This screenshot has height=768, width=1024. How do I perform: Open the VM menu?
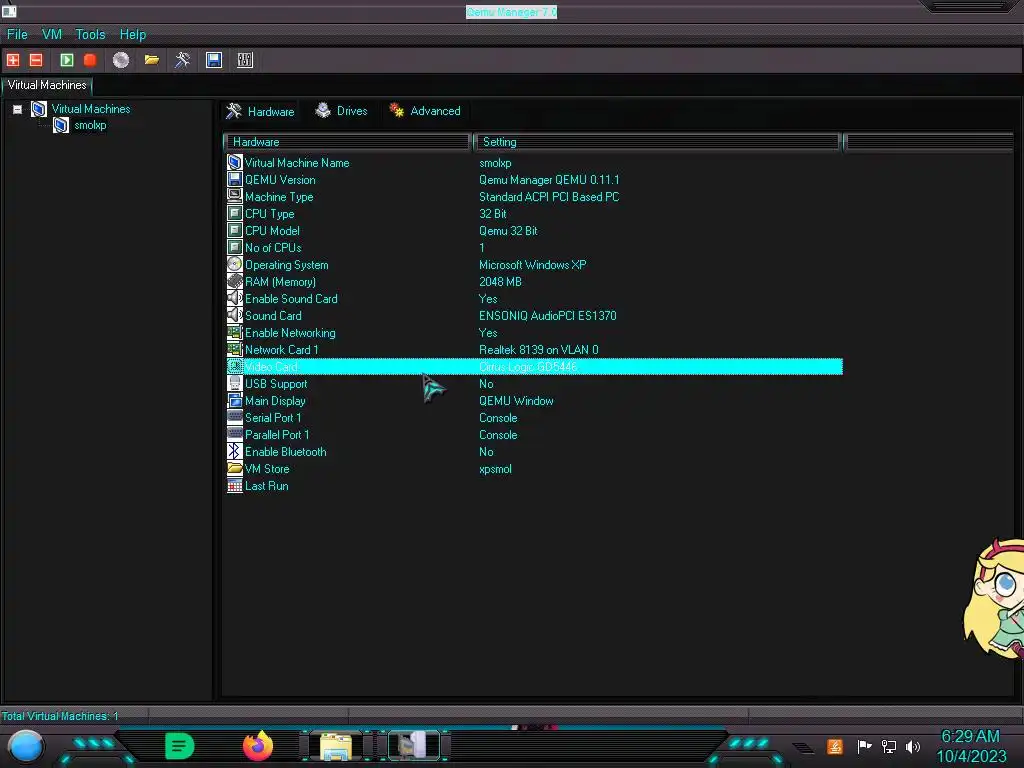coord(52,34)
